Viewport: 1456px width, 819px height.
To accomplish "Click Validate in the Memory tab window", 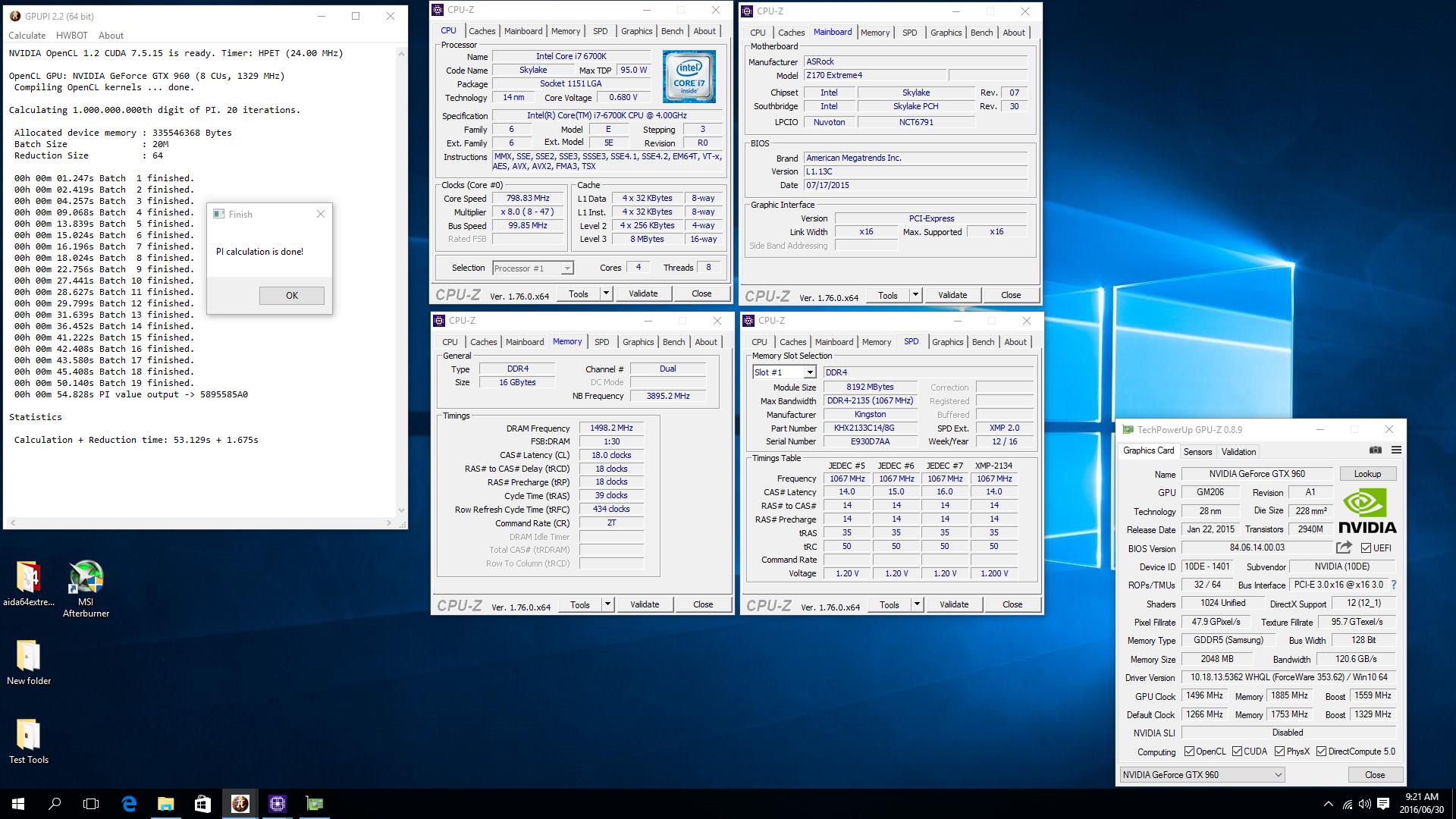I will pyautogui.click(x=645, y=604).
